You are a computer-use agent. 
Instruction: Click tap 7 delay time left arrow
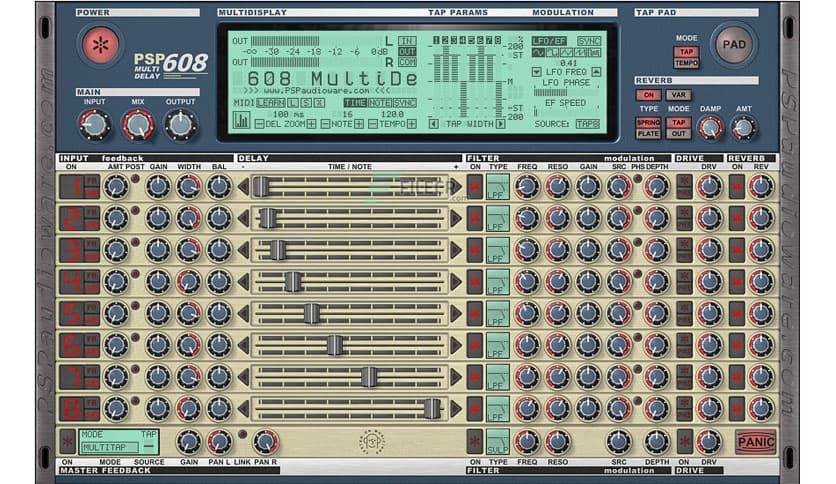click(243, 377)
